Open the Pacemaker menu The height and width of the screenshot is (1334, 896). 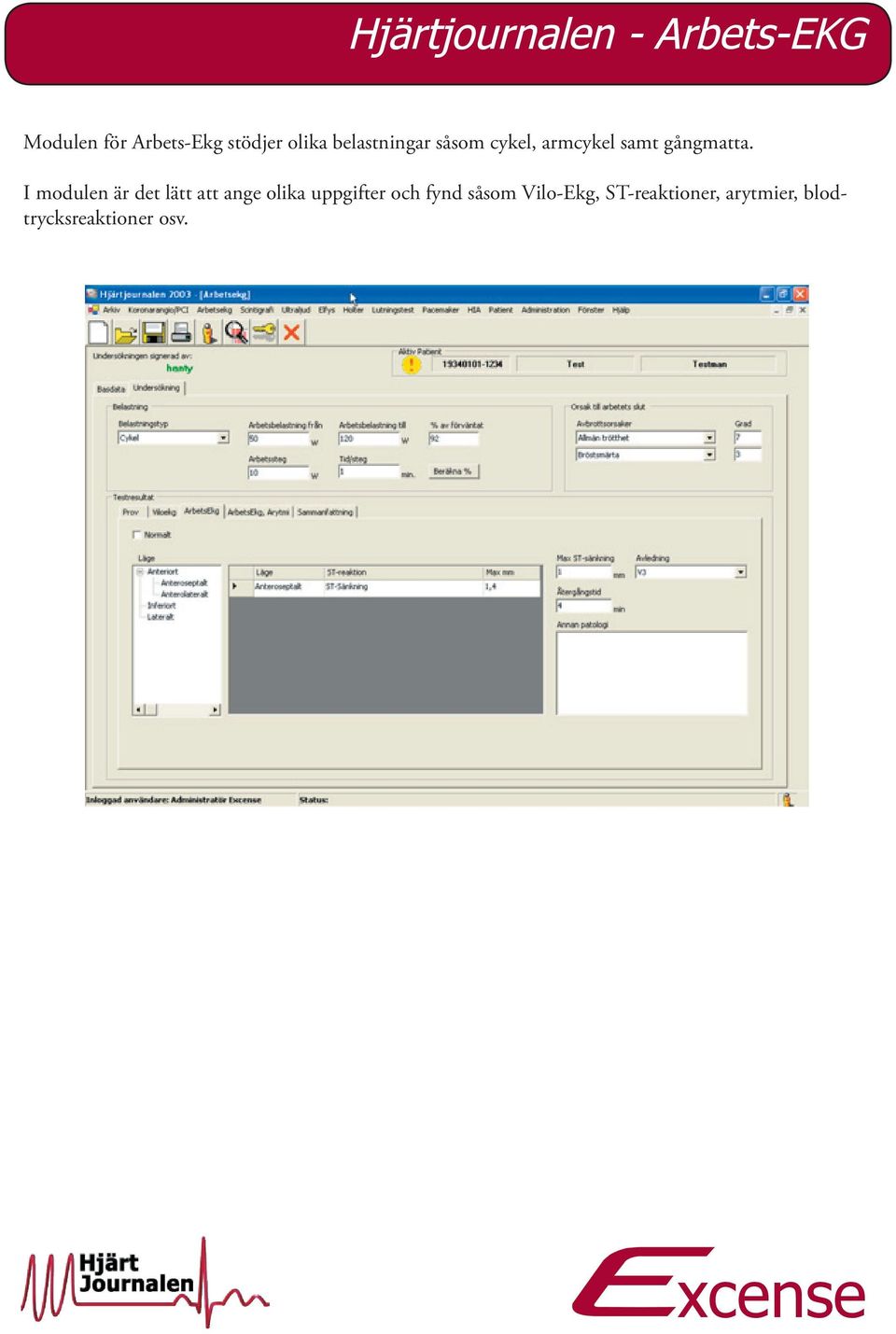point(441,310)
